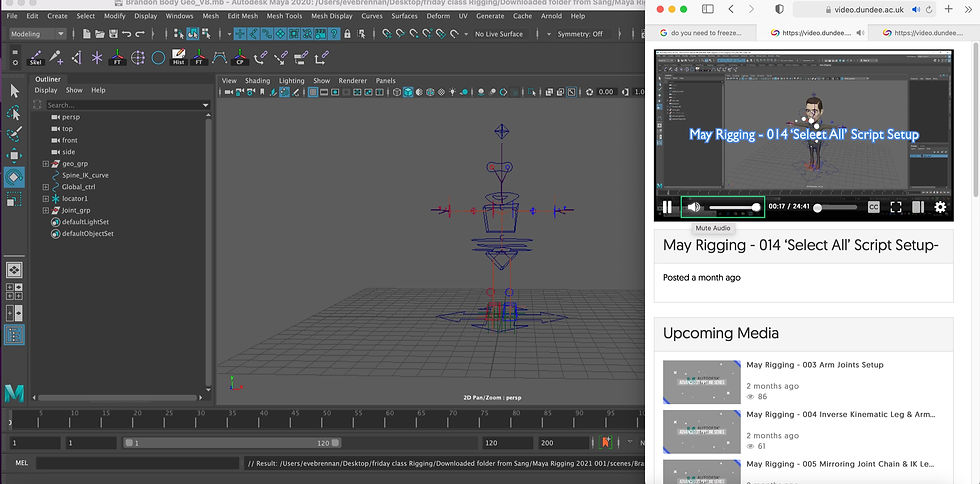Activate the Move tool in the toolbox
Image resolution: width=980 pixels, height=484 pixels.
[14, 156]
